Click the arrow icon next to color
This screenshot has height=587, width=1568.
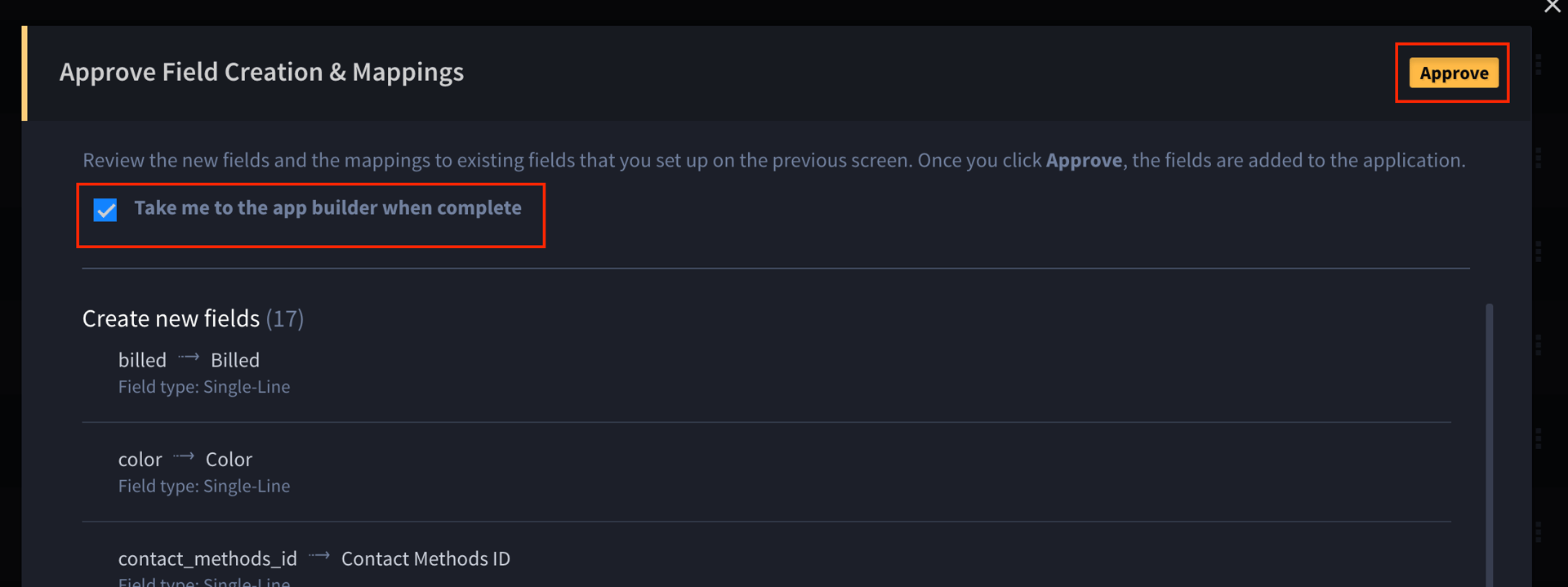184,457
